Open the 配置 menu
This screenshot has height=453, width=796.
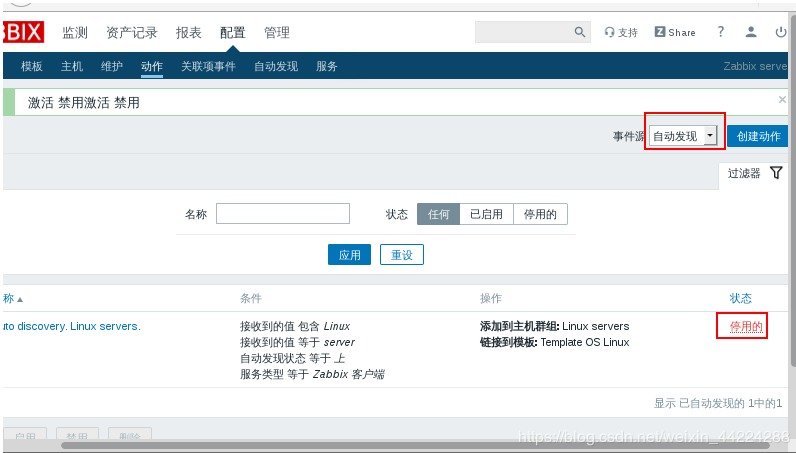tap(233, 33)
